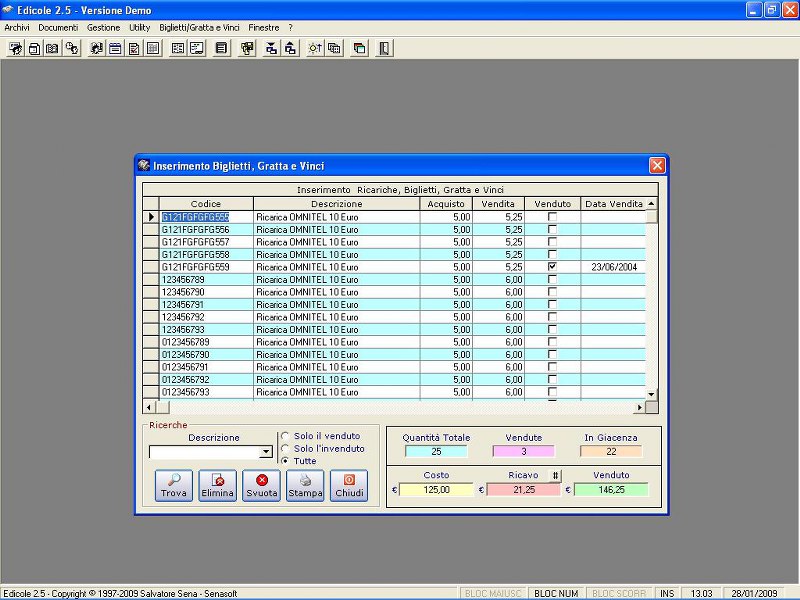Click the Svuota red X button
This screenshot has height=600, width=800.
point(261,485)
